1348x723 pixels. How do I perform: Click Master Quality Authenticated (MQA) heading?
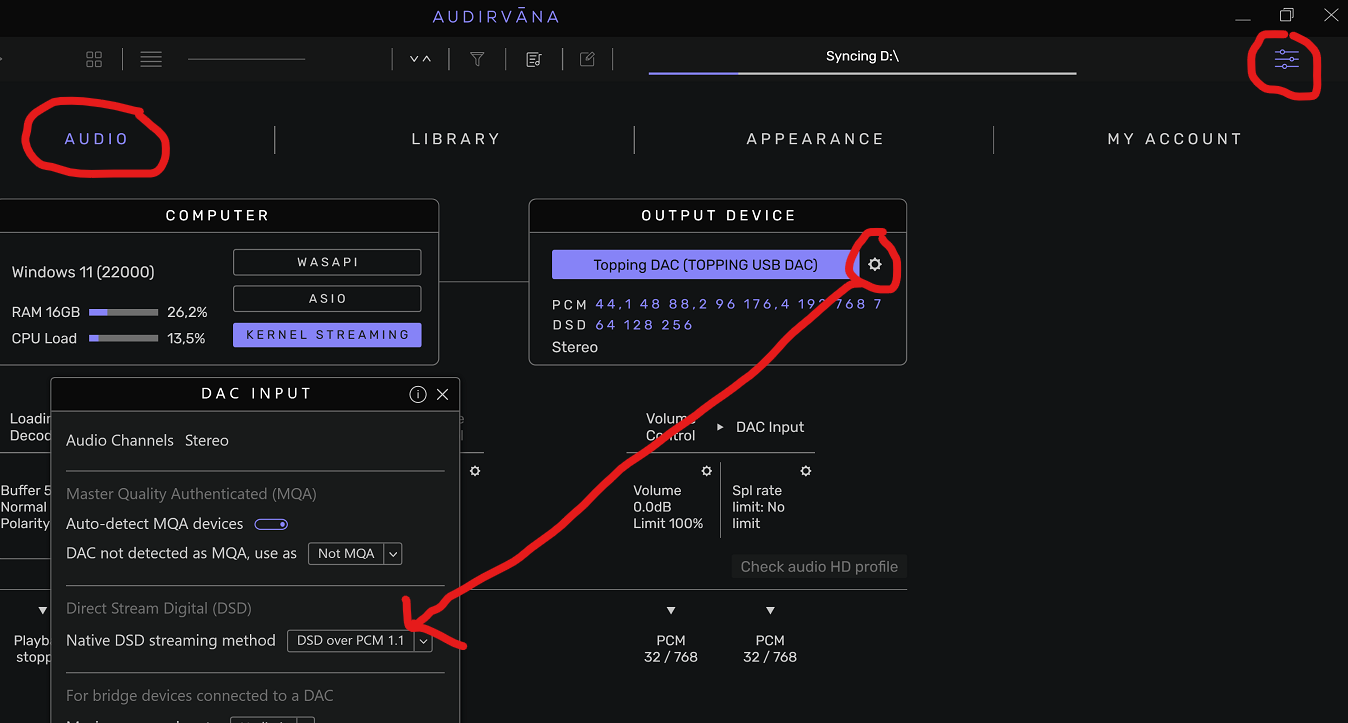pos(191,494)
